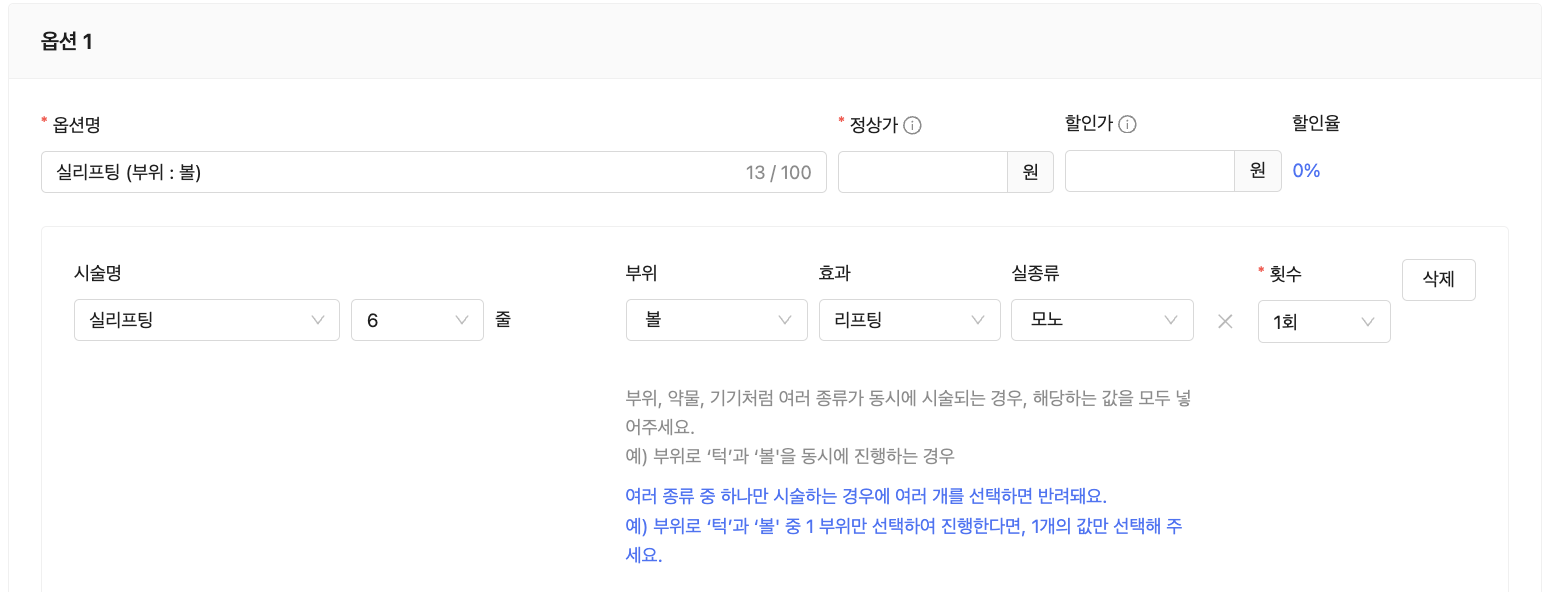Image resolution: width=1556 pixels, height=592 pixels.
Task: Click the info icon beside 할인가
Action: click(x=1127, y=125)
